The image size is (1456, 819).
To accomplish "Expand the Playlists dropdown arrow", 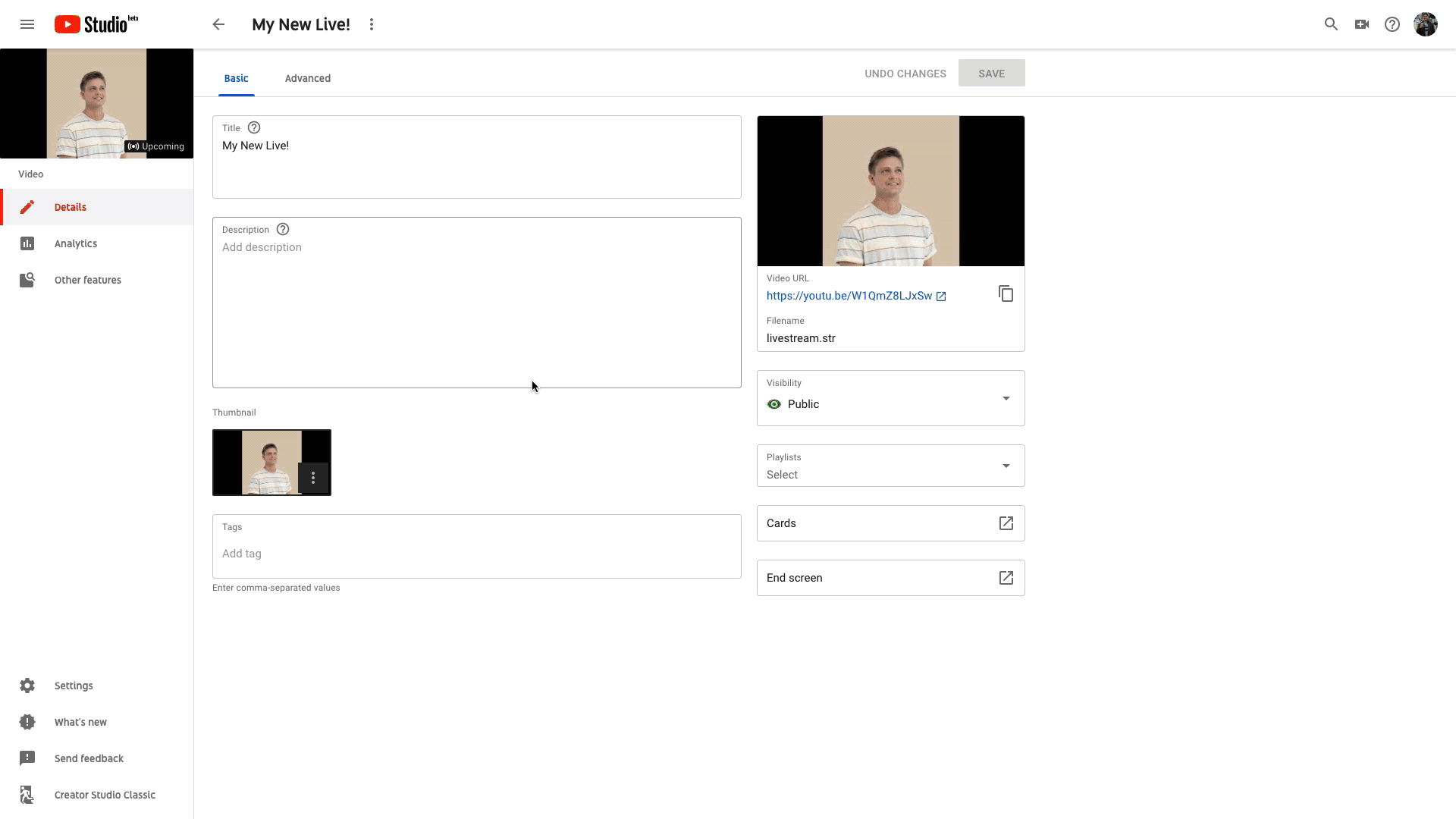I will tap(1006, 466).
